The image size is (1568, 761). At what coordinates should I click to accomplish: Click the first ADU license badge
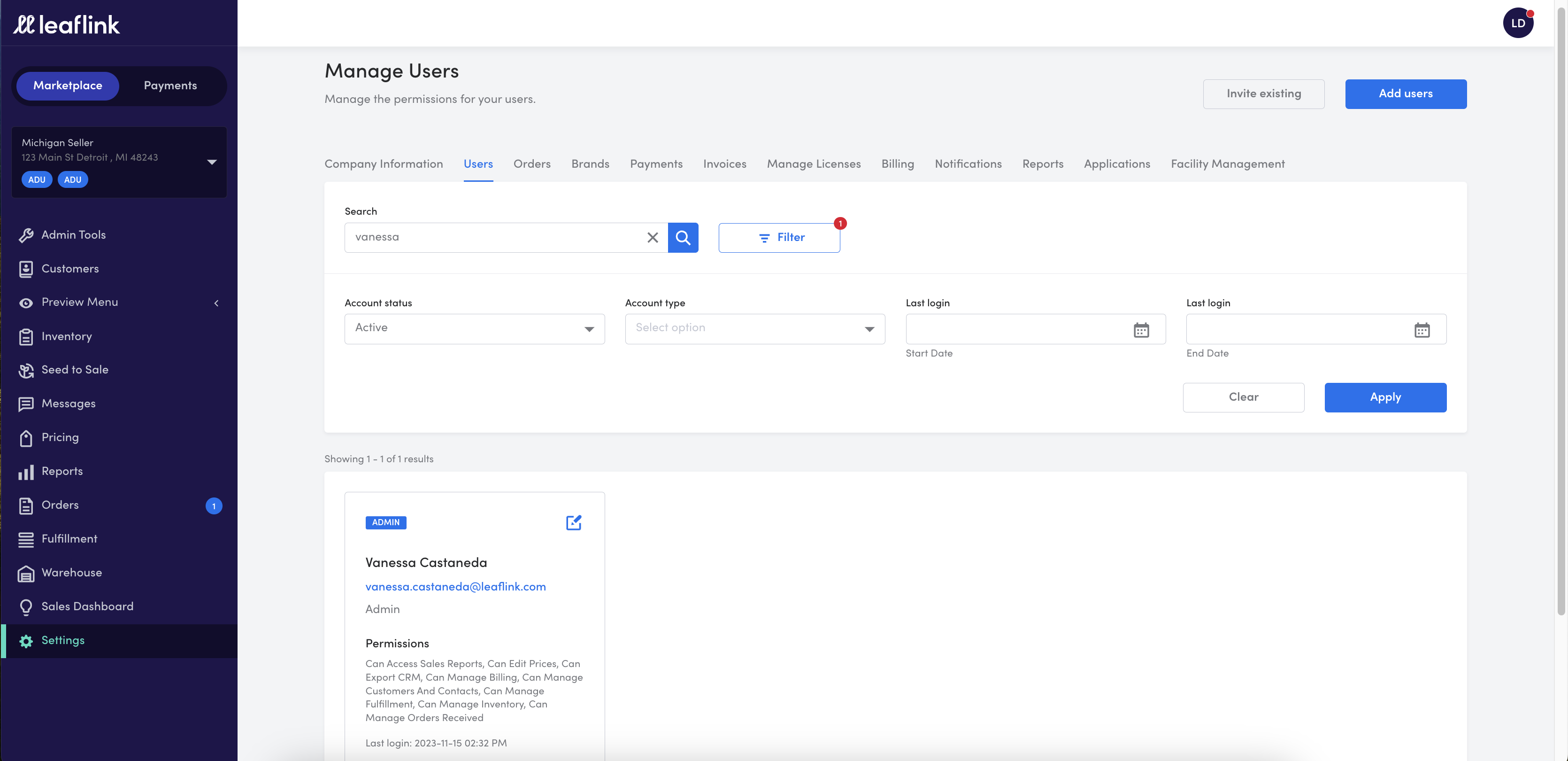[37, 180]
